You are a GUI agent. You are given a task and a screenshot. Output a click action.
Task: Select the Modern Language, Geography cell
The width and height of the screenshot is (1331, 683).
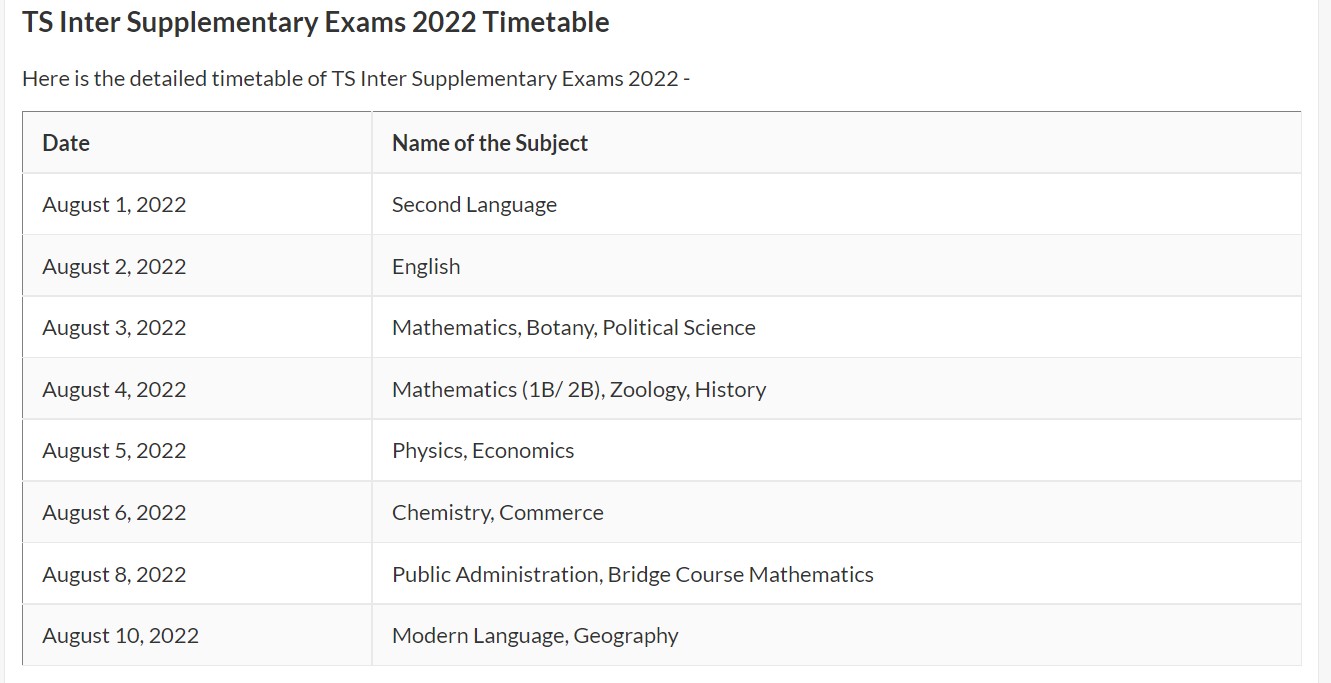pos(535,636)
